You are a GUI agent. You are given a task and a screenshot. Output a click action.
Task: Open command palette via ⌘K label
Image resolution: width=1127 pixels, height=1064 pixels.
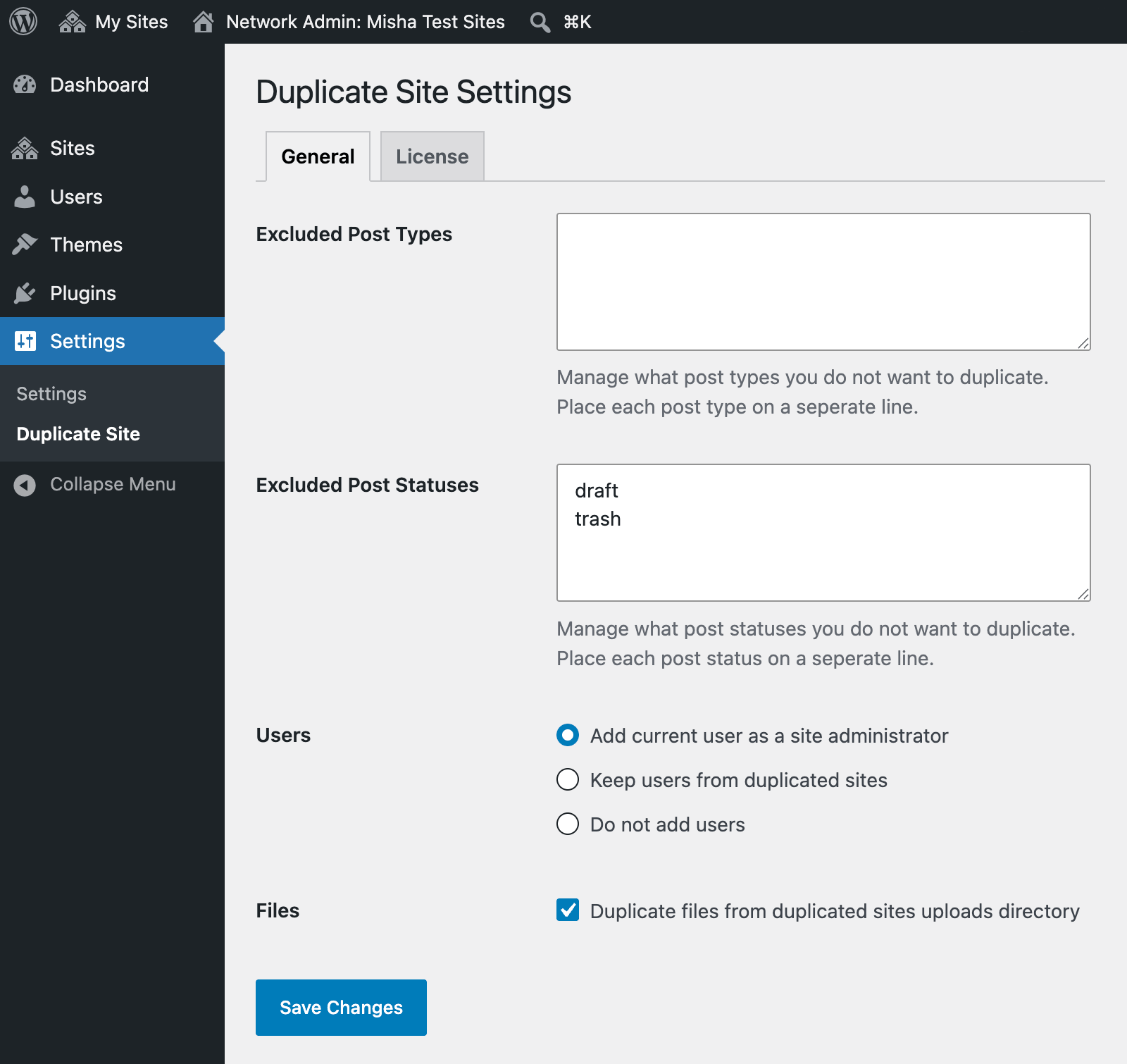click(x=577, y=22)
